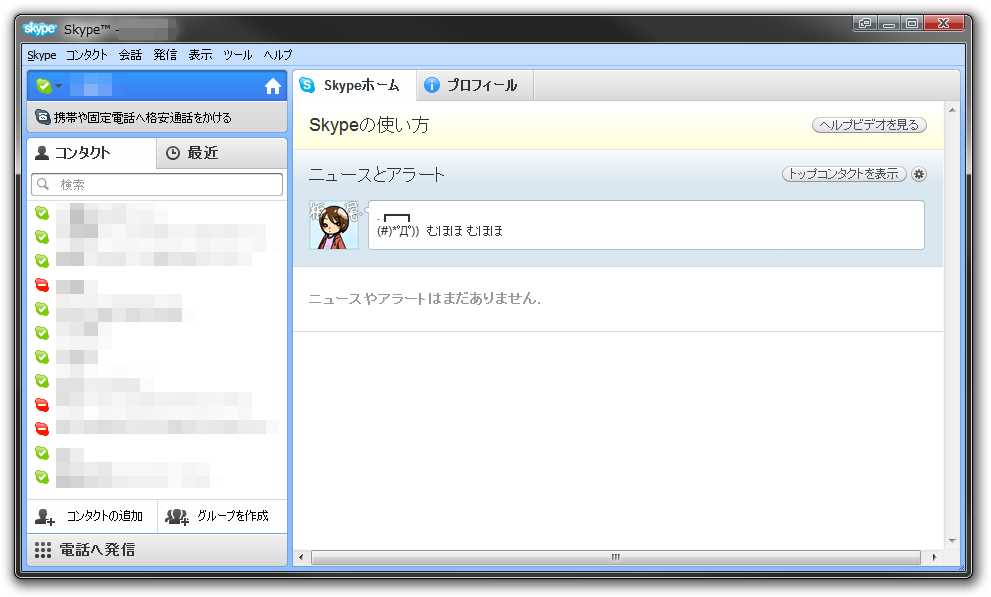Open the ツール menu
The width and height of the screenshot is (991, 597).
pos(238,55)
